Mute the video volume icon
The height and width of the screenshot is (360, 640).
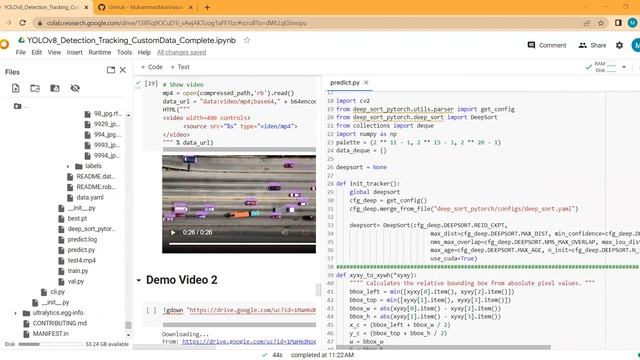[x=285, y=232]
